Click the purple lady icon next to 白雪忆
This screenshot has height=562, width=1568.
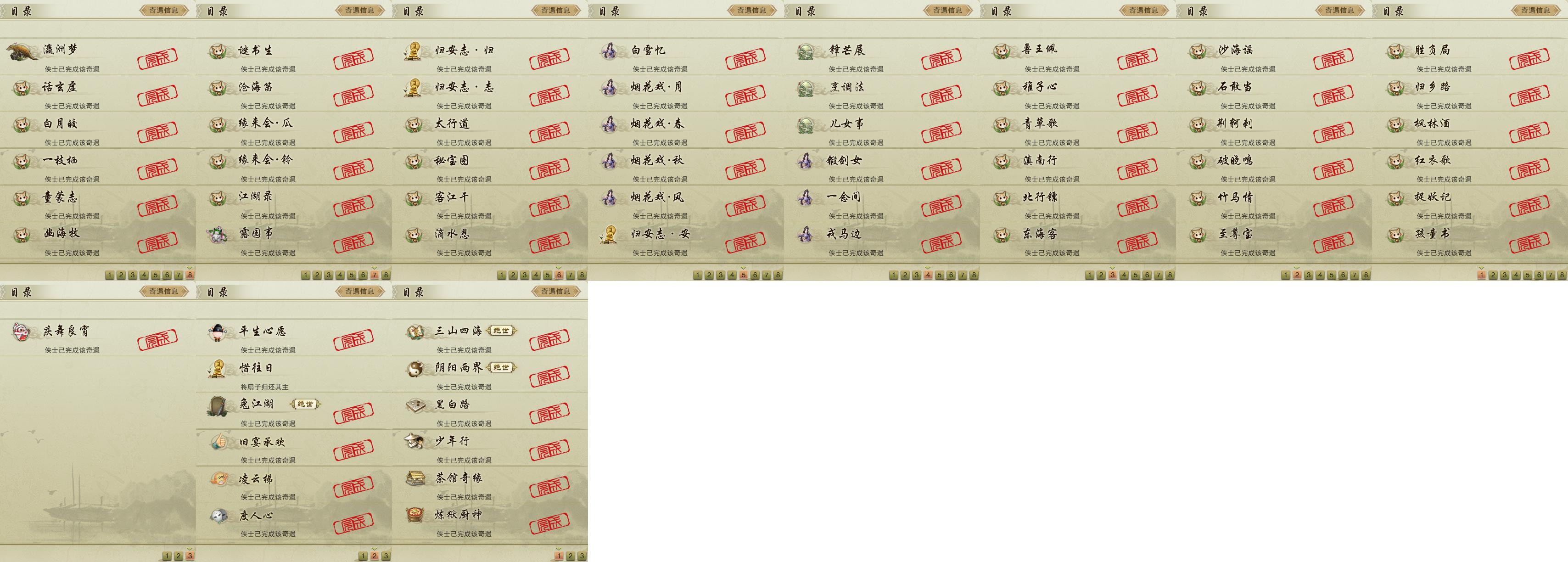609,52
